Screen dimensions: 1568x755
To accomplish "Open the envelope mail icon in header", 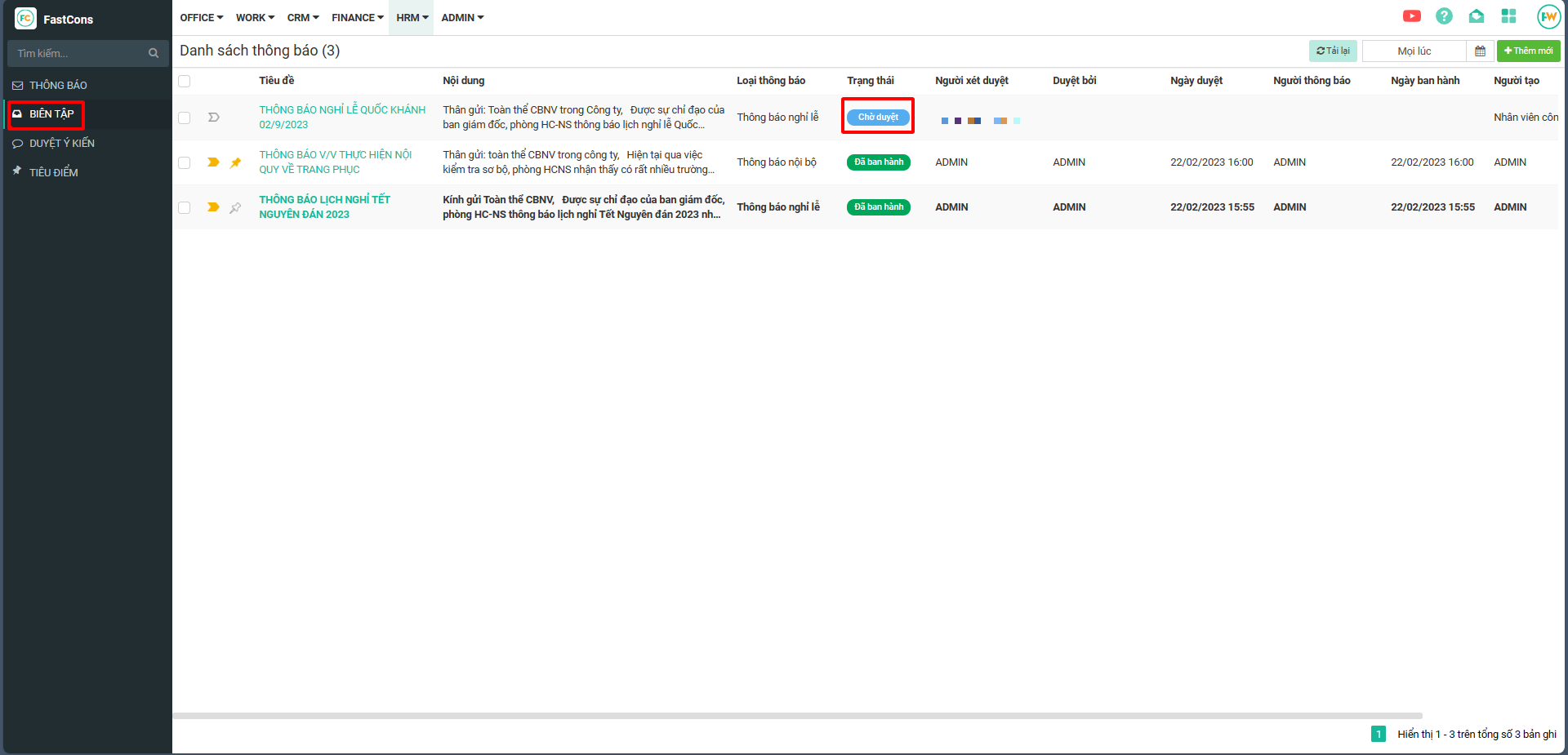I will (x=1477, y=16).
